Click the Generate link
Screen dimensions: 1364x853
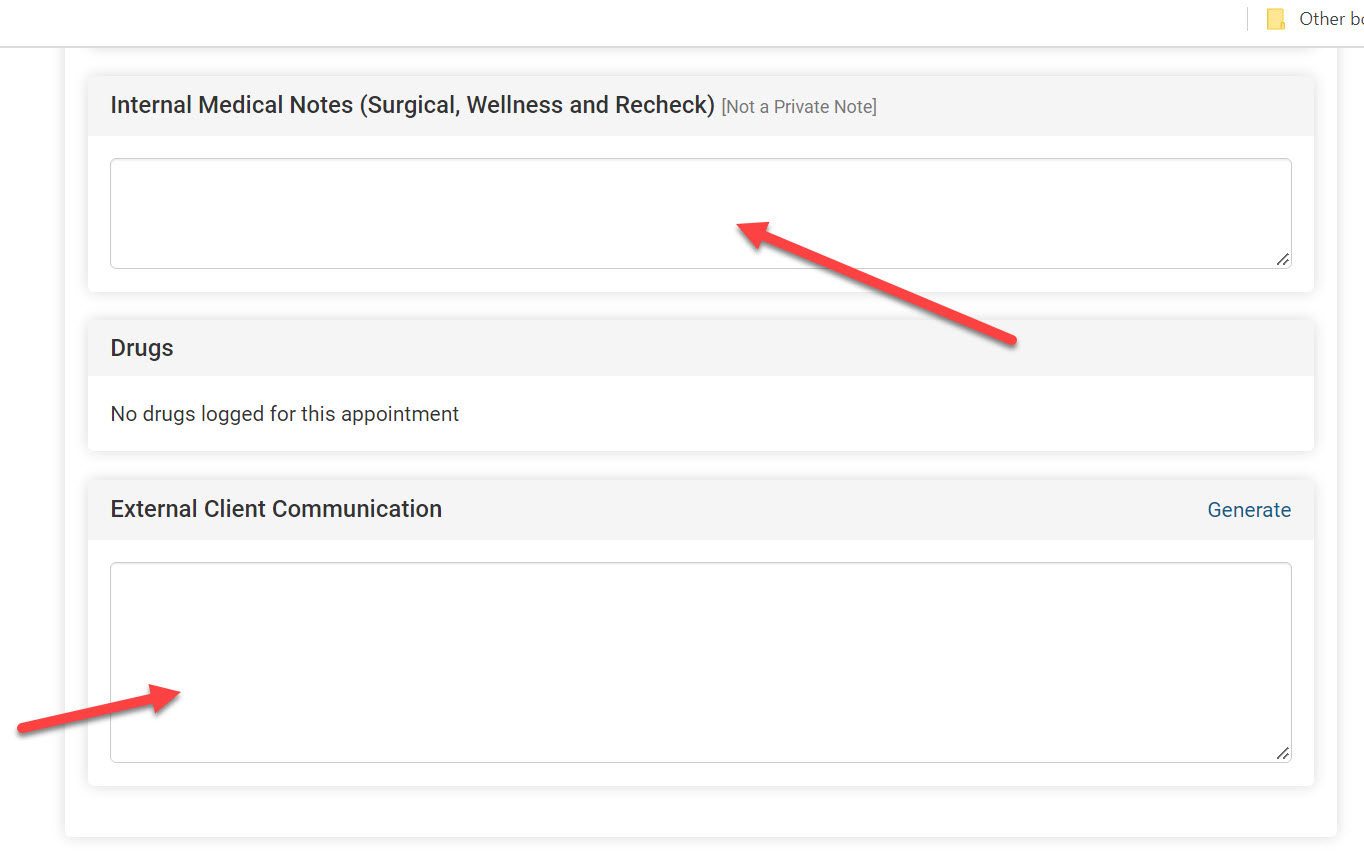click(1249, 510)
